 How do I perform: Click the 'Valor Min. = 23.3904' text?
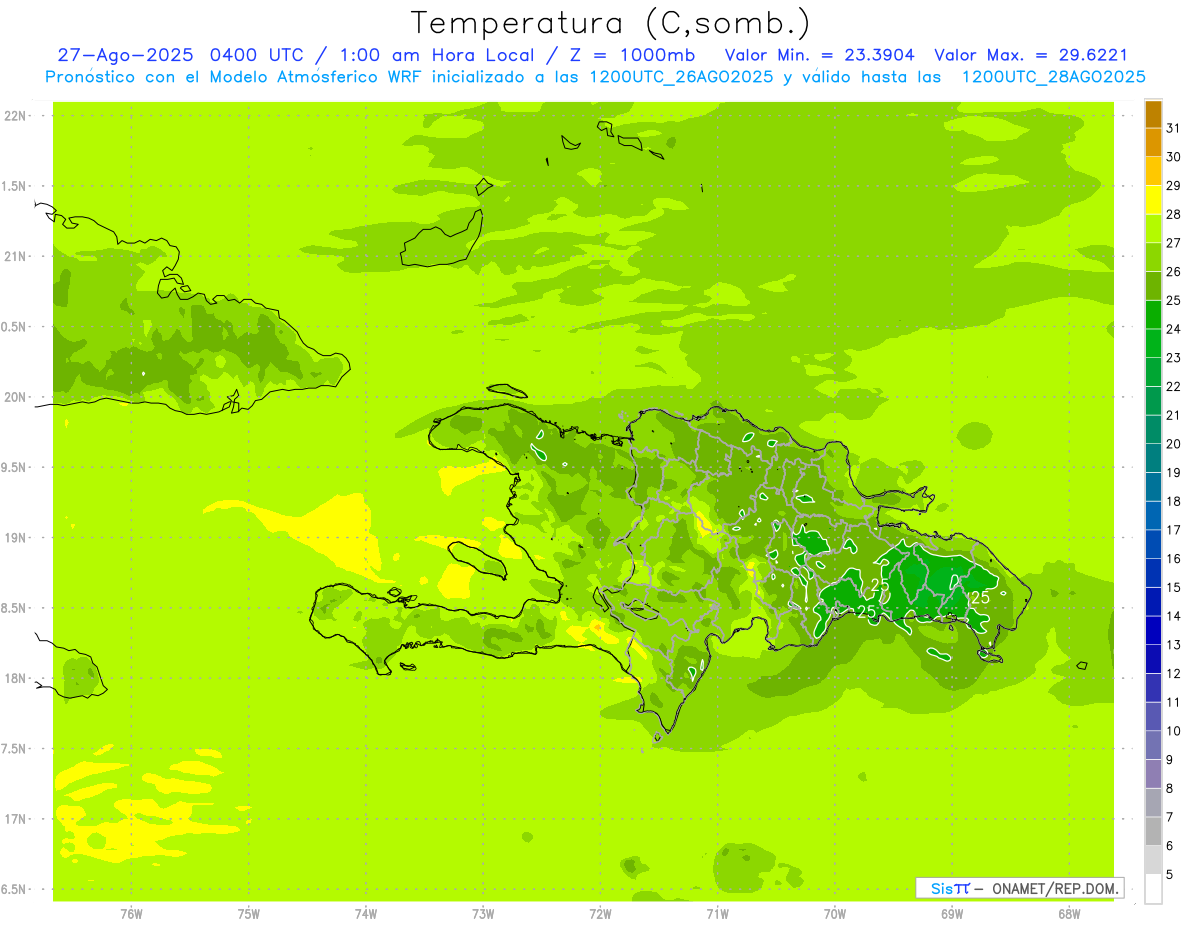819,56
